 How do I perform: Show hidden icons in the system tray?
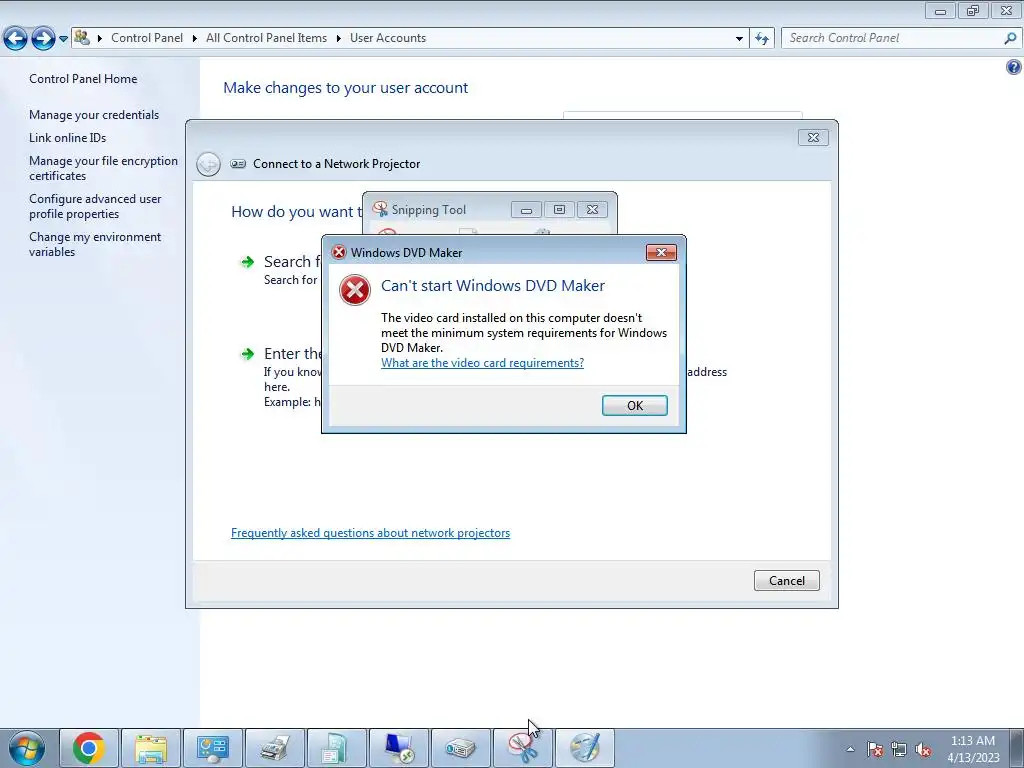(x=850, y=749)
